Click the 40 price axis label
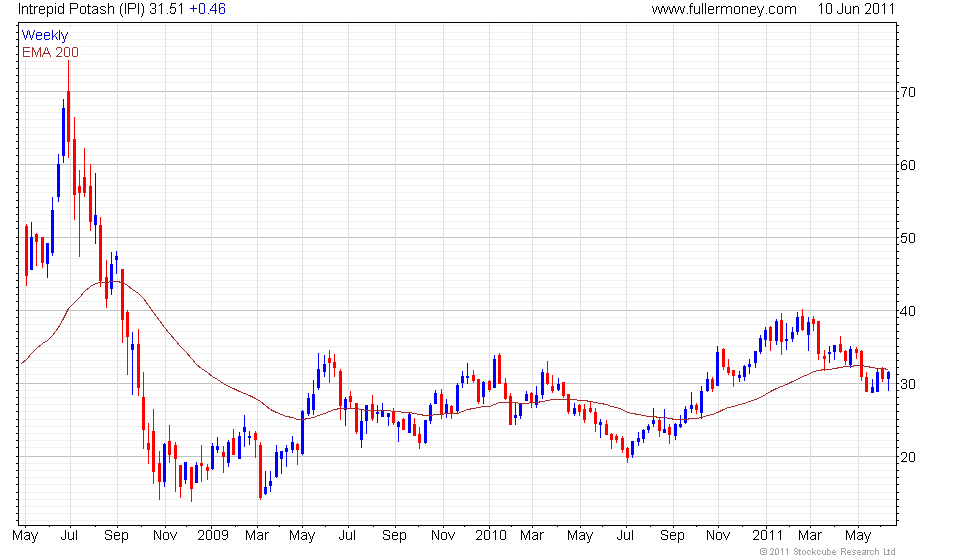Viewport: 980px width, 560px height. pyautogui.click(x=908, y=311)
